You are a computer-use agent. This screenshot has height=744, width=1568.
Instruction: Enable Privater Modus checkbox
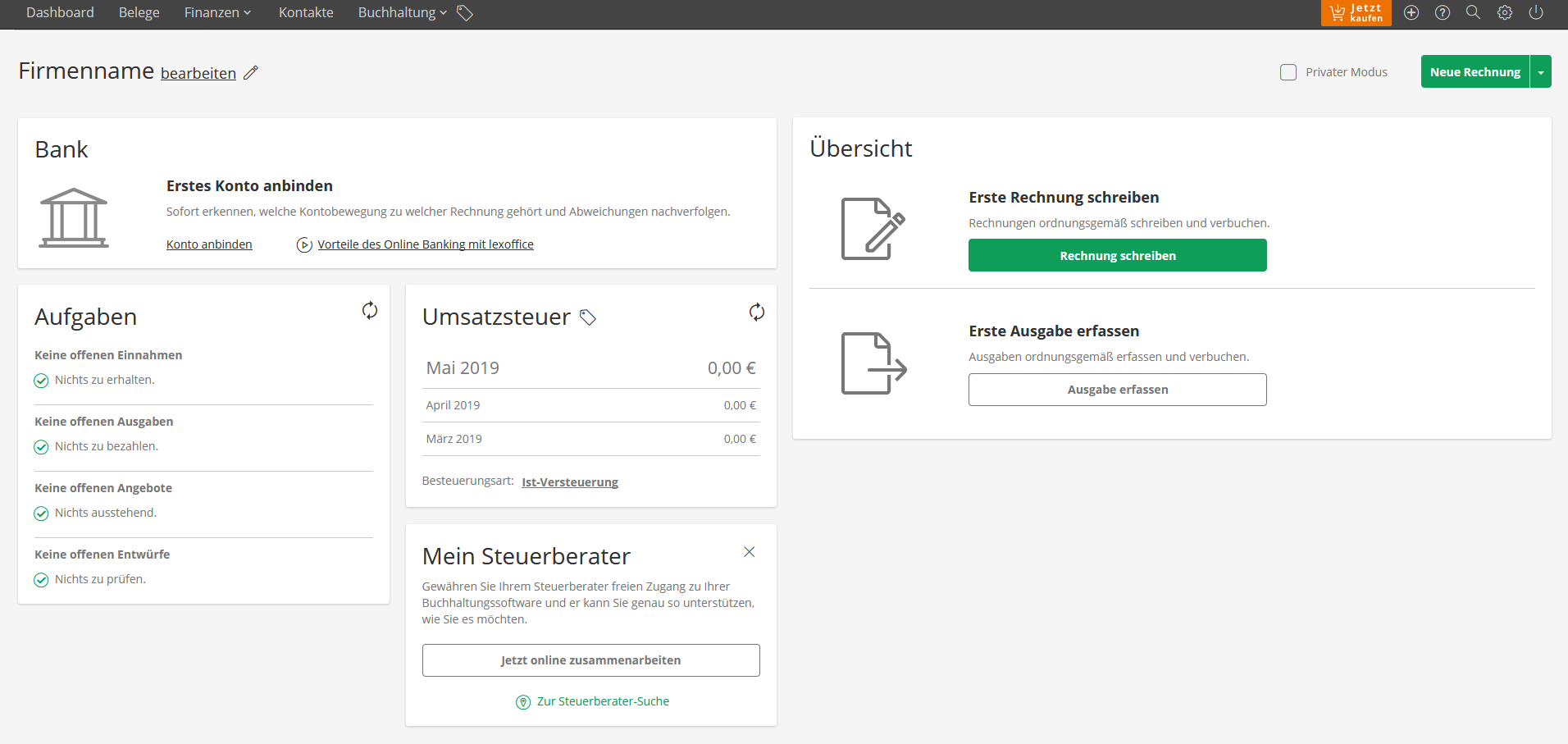[1288, 72]
